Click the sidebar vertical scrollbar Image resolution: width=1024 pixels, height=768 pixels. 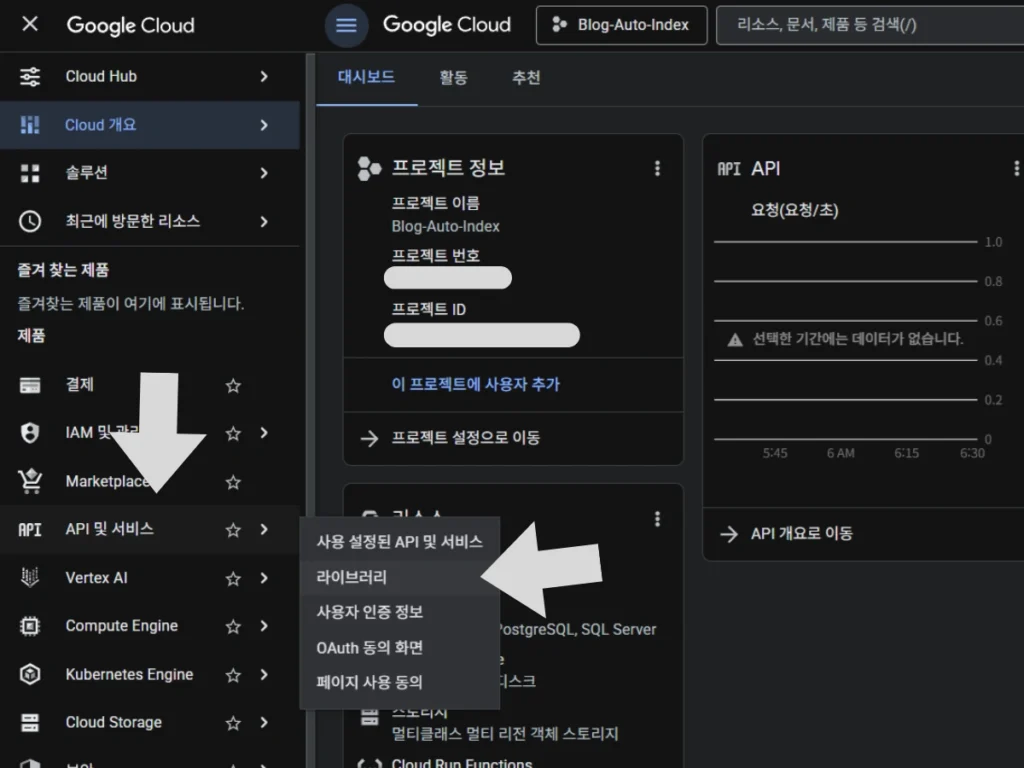[310, 410]
